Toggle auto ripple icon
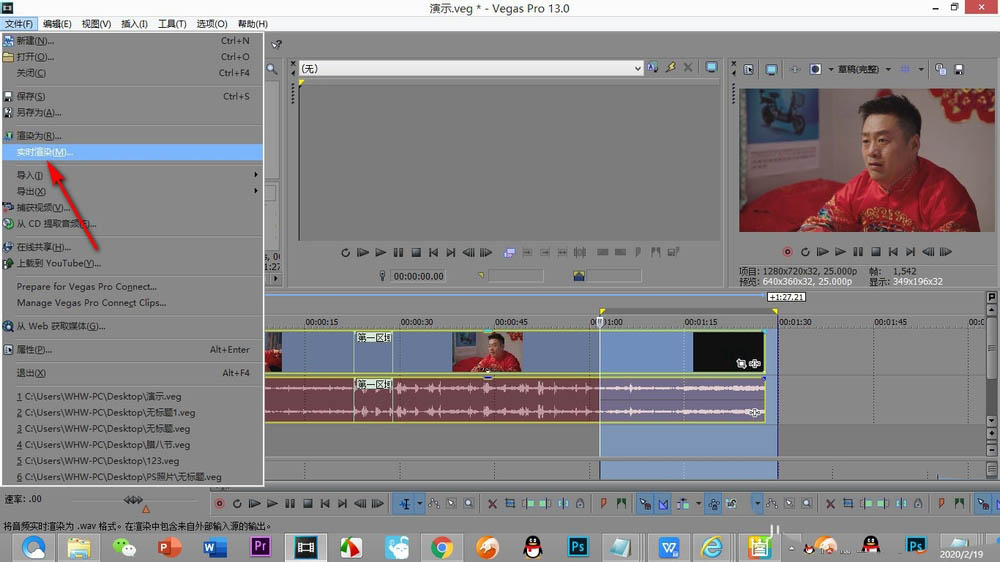The image size is (1000, 562). coord(683,503)
